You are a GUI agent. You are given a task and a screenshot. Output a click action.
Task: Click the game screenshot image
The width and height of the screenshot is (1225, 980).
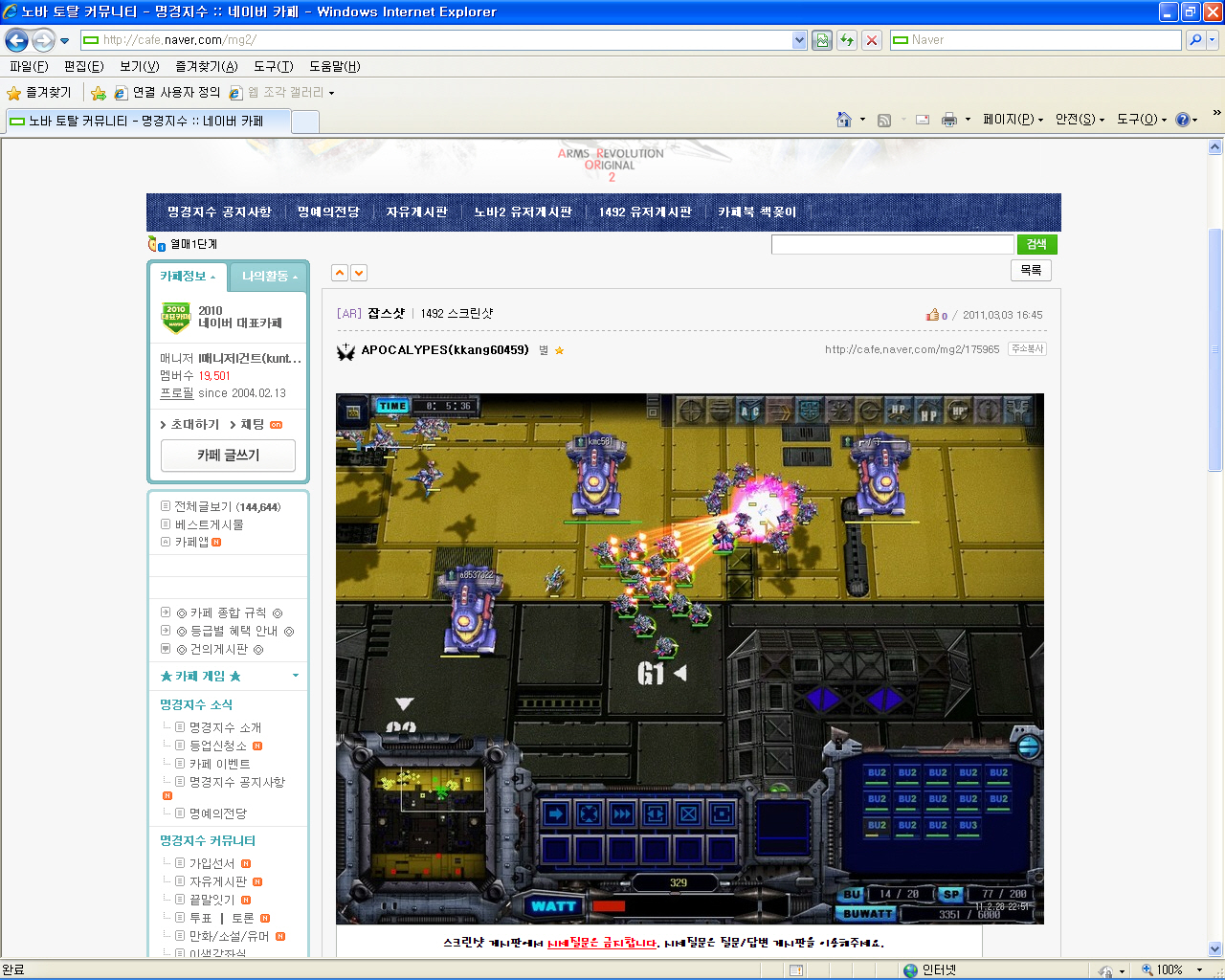(689, 658)
